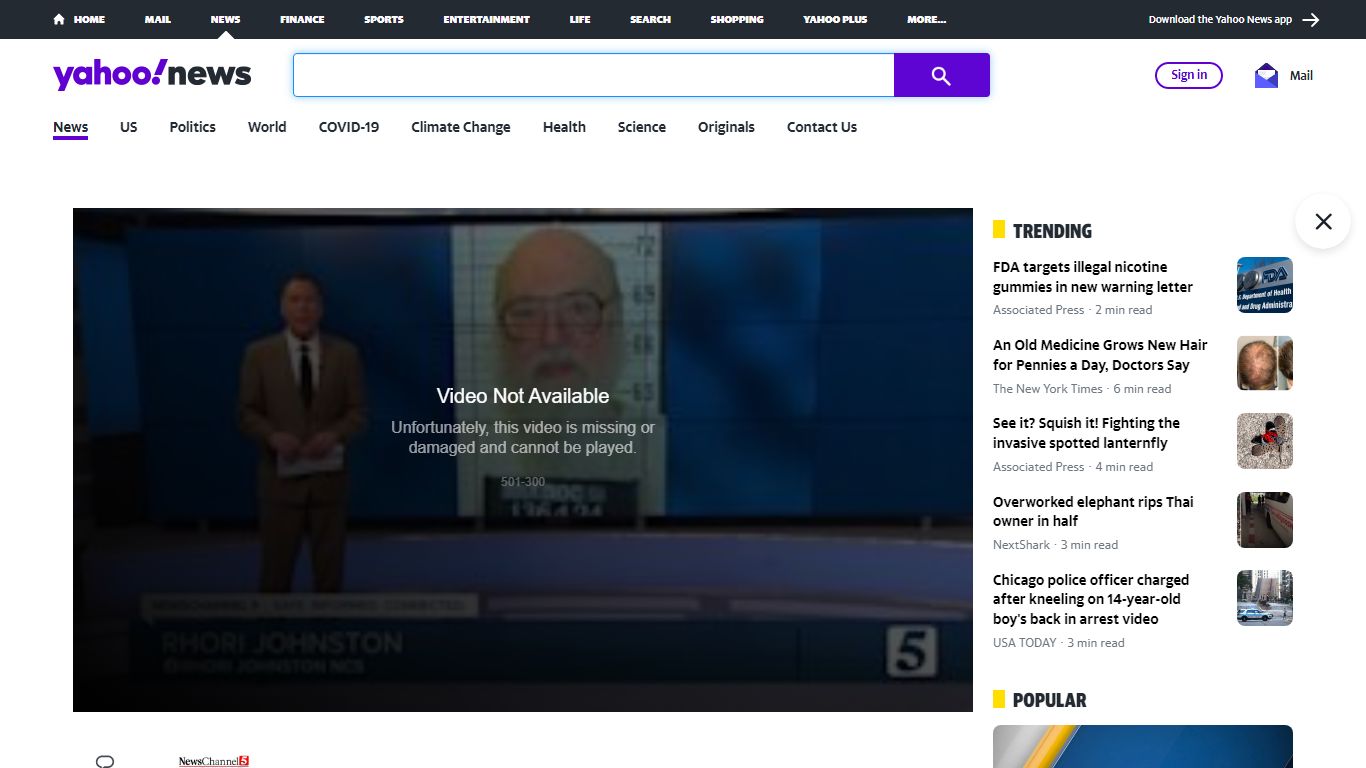Click the NewsChannel 5 source logo

tap(214, 762)
